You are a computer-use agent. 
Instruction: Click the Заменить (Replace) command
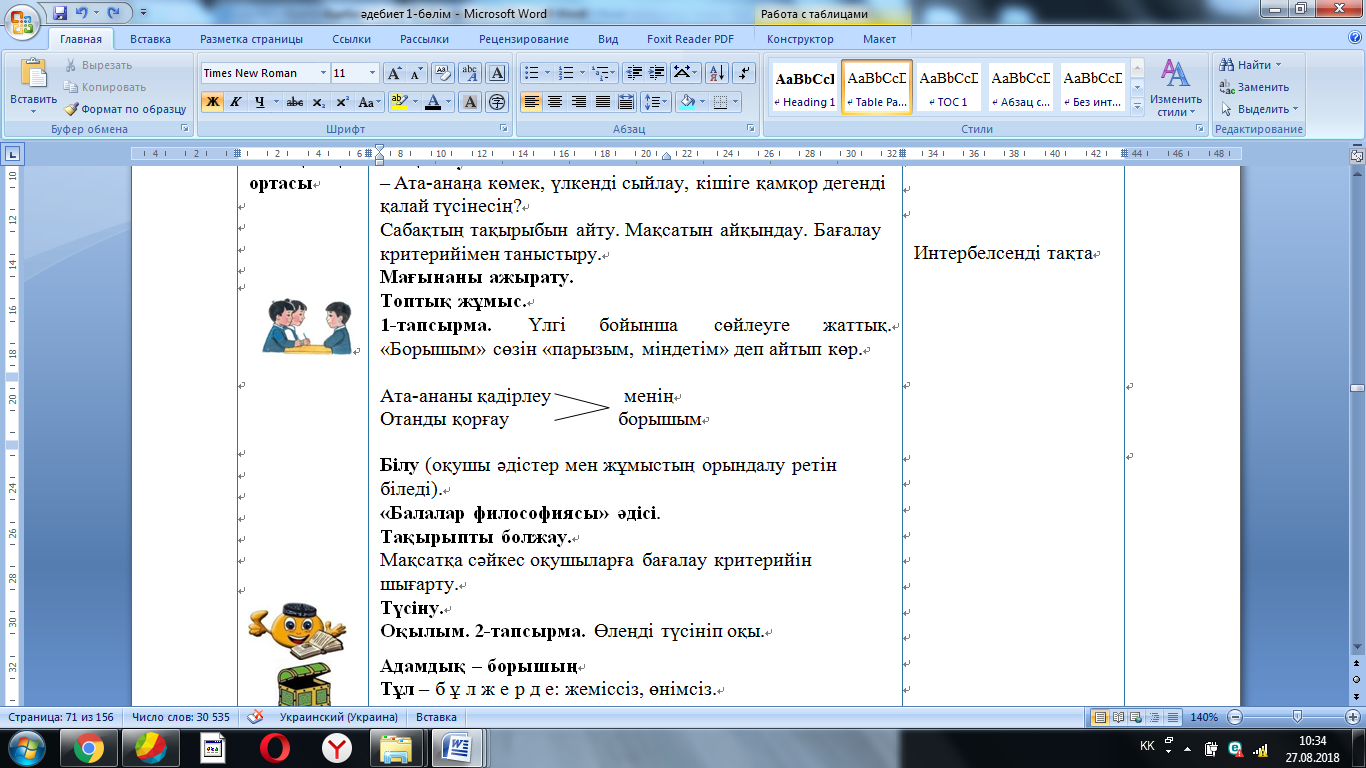click(x=1254, y=87)
